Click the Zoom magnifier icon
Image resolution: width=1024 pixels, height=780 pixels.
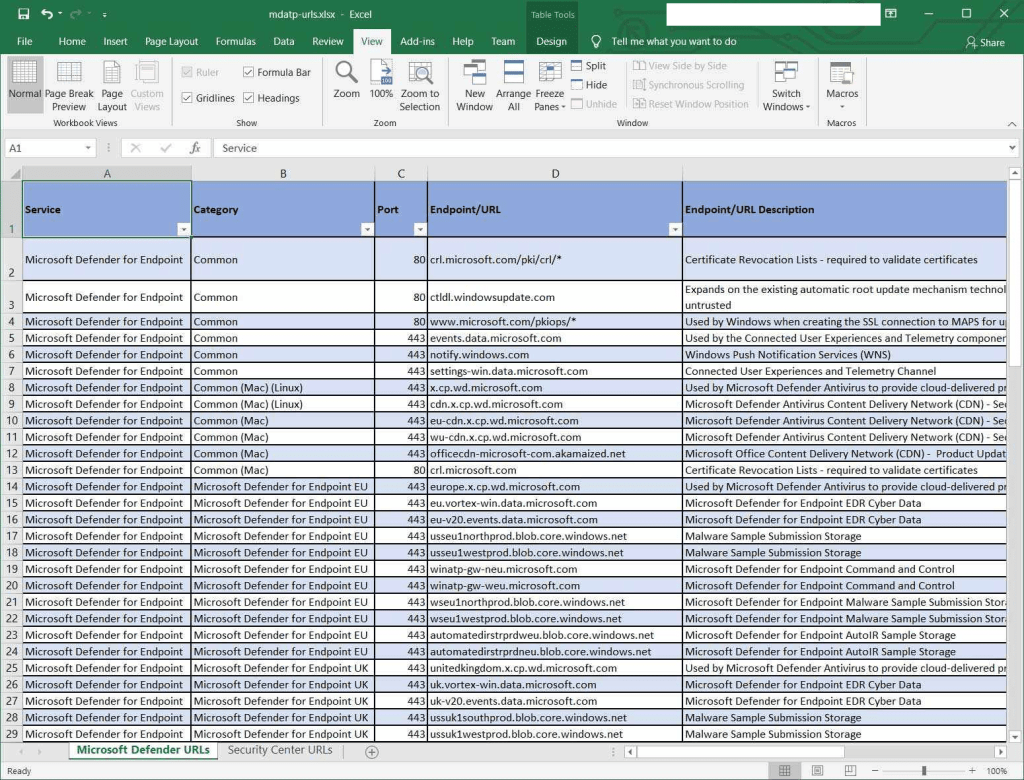pos(347,79)
